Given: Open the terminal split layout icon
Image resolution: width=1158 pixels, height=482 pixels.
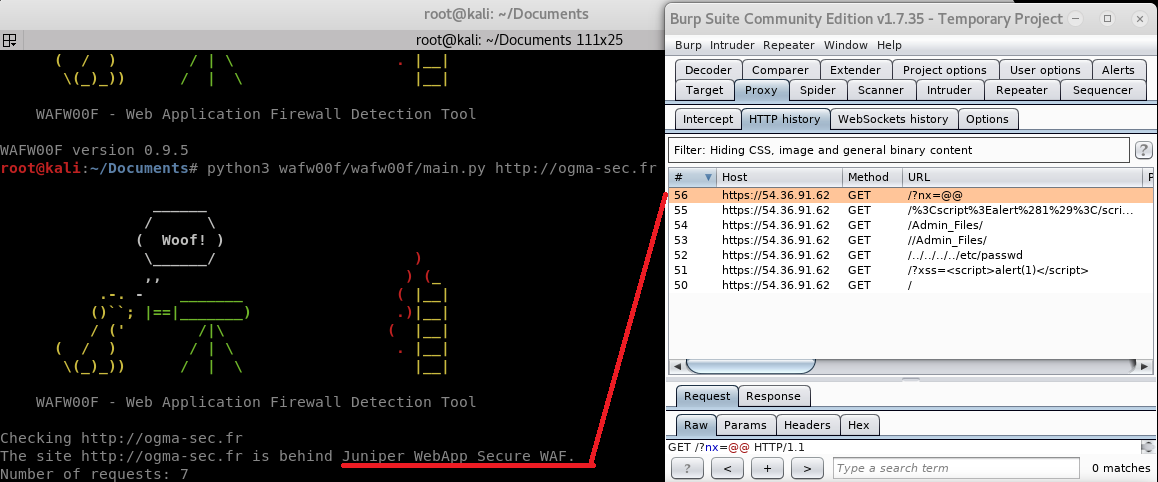Looking at the screenshot, I should [x=10, y=40].
